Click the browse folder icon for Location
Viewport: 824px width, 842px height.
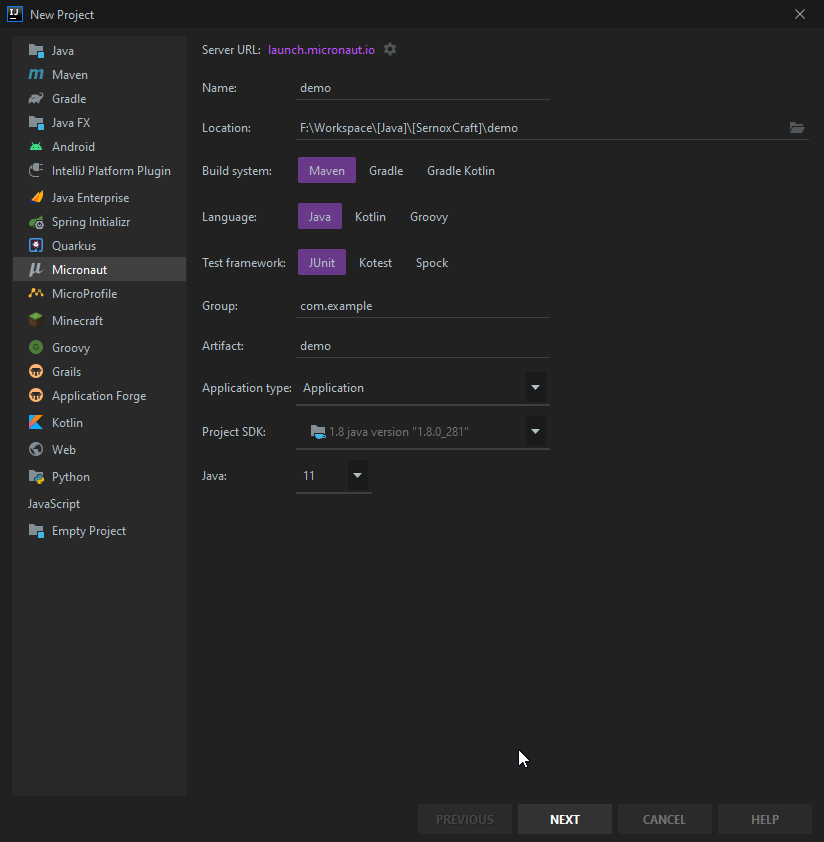[x=796, y=128]
